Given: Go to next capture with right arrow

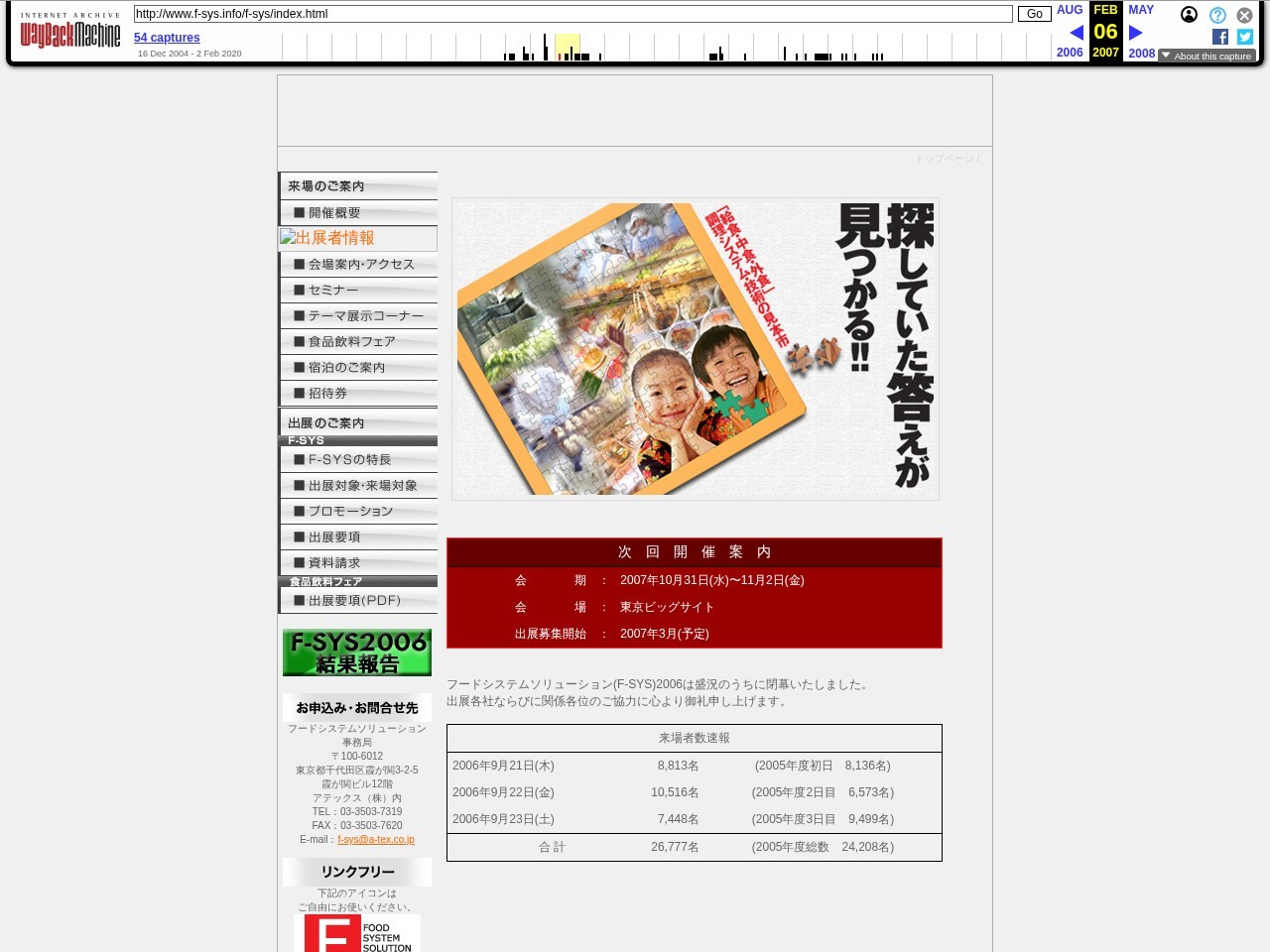Looking at the screenshot, I should 1136,33.
